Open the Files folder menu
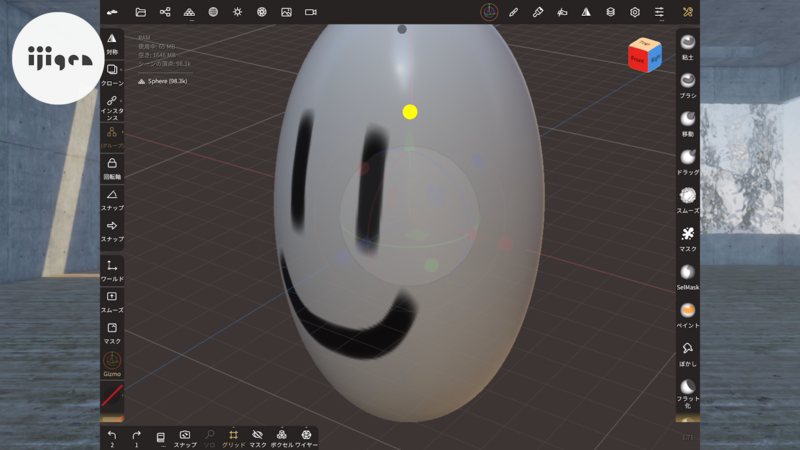 pos(140,12)
